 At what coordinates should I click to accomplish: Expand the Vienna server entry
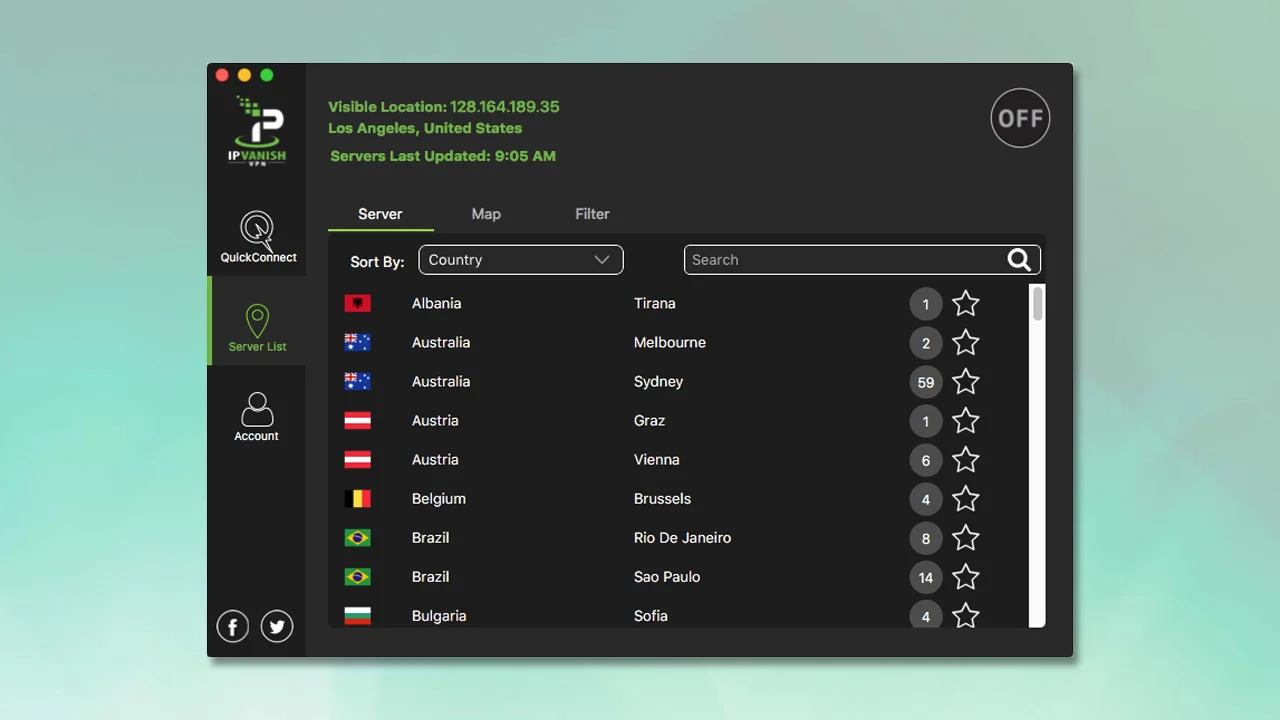coord(656,459)
